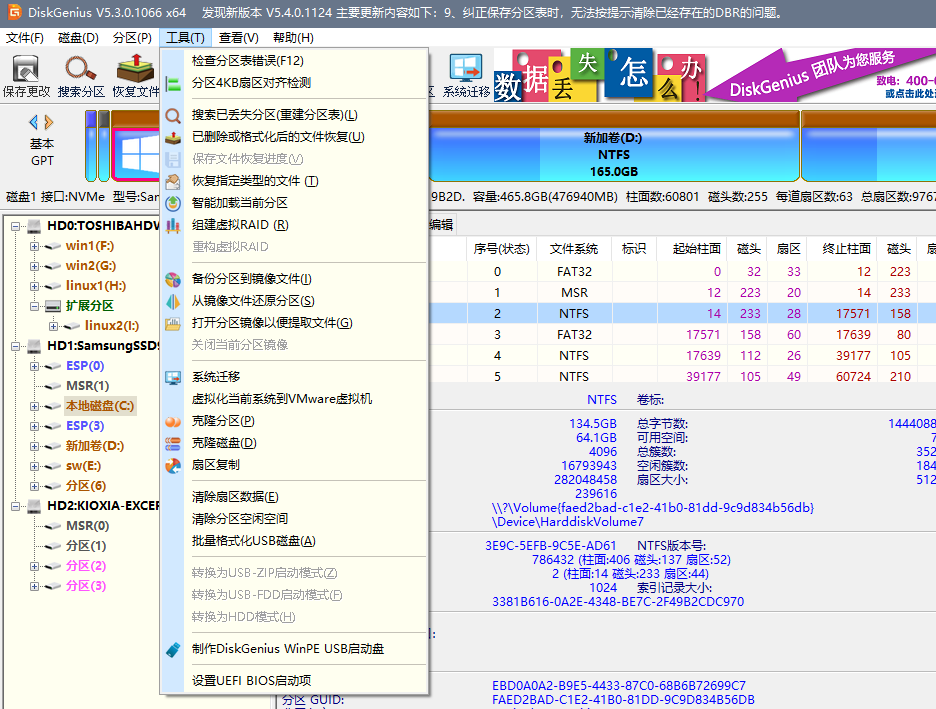Select partition table row 4 NTFS
Image resolution: width=936 pixels, height=709 pixels.
coord(682,356)
